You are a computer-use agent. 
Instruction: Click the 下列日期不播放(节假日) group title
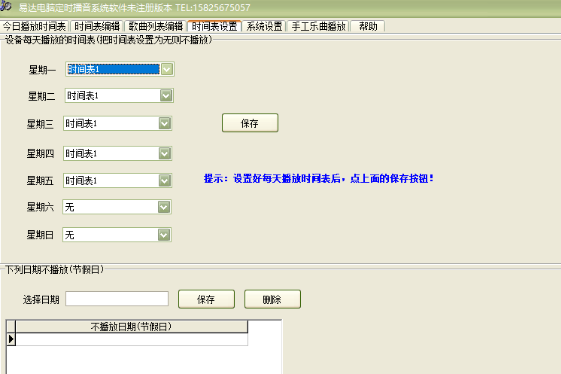54,269
